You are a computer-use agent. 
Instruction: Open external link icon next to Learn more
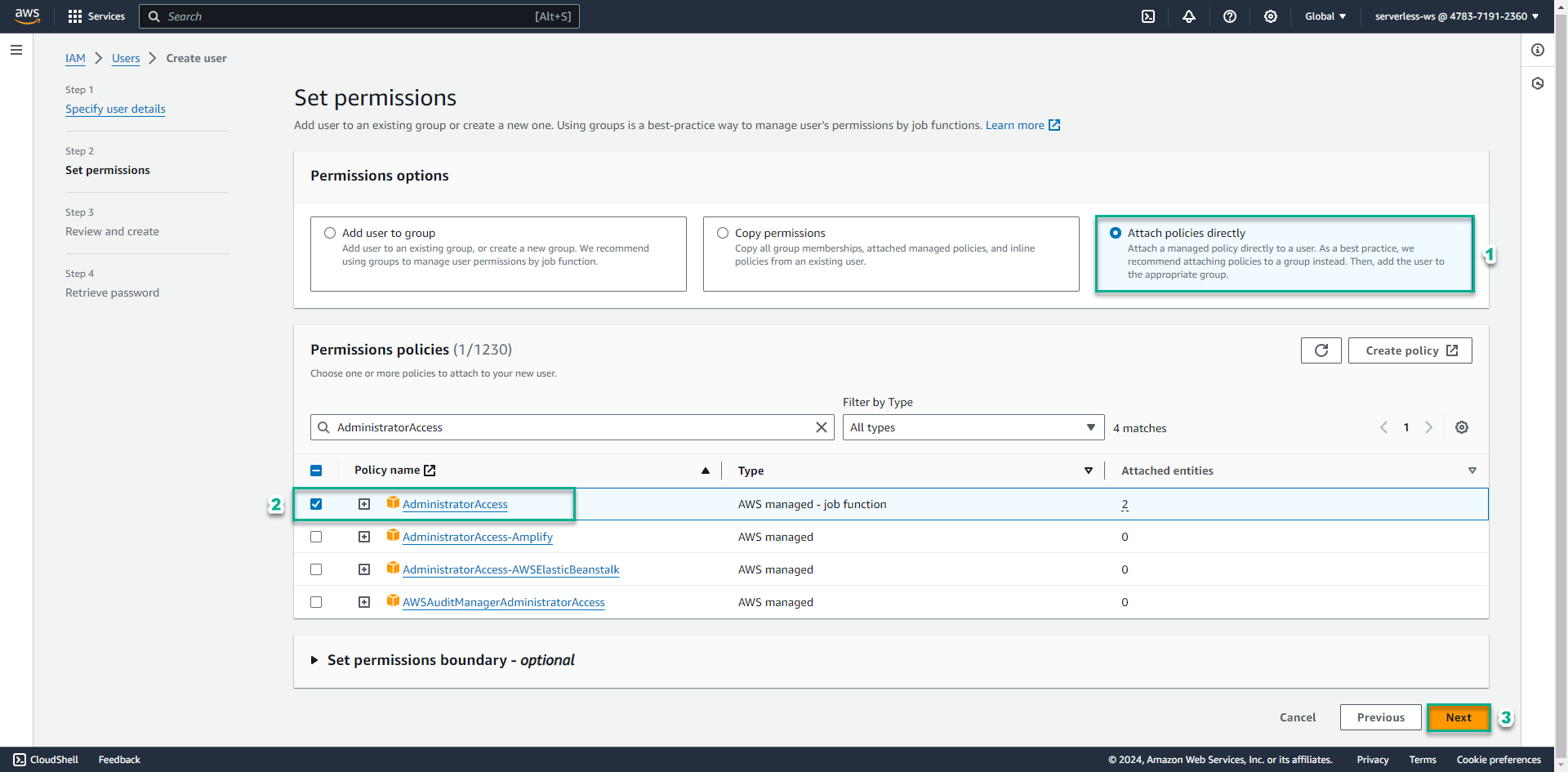(x=1054, y=125)
